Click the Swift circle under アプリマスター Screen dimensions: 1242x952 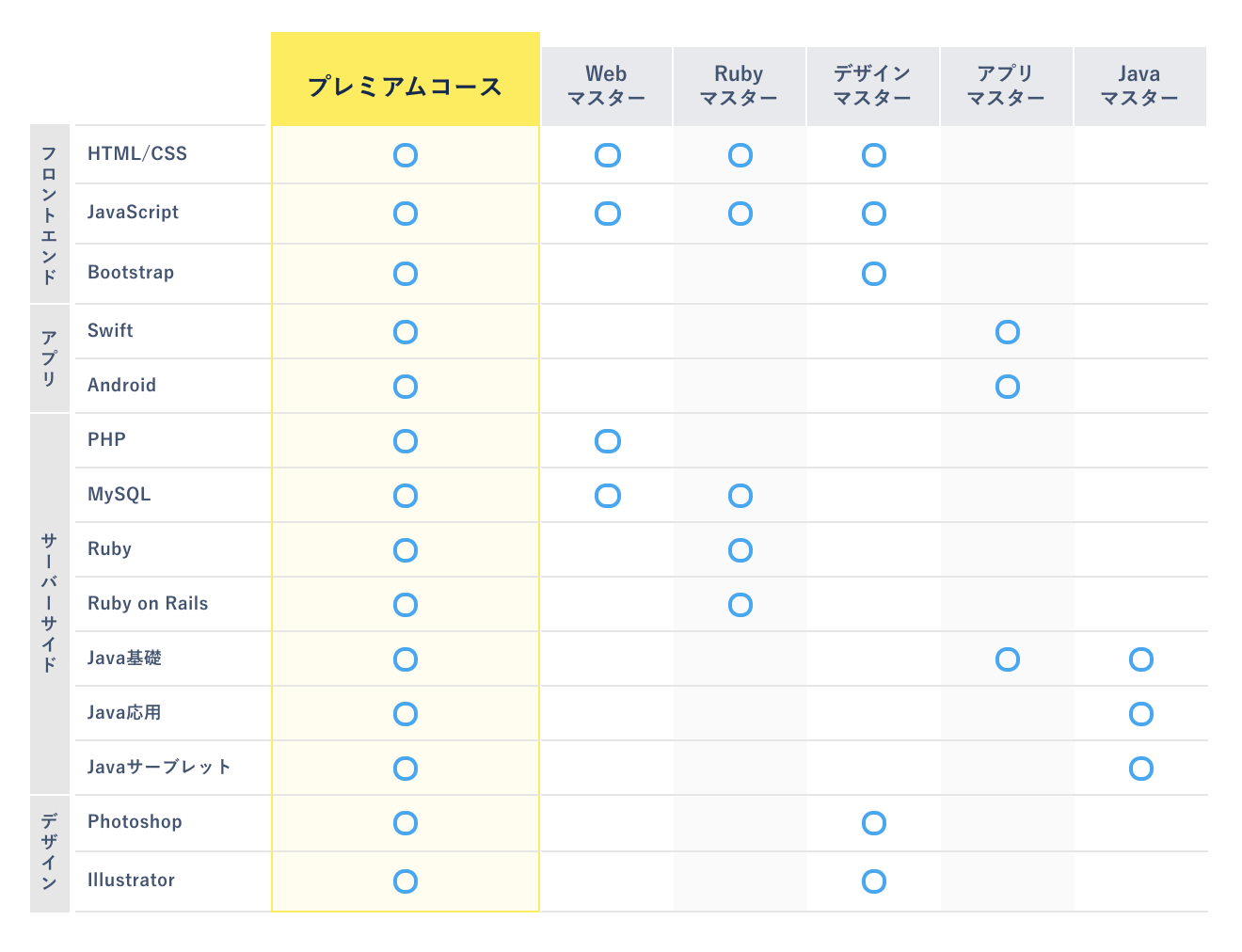[x=1008, y=332]
